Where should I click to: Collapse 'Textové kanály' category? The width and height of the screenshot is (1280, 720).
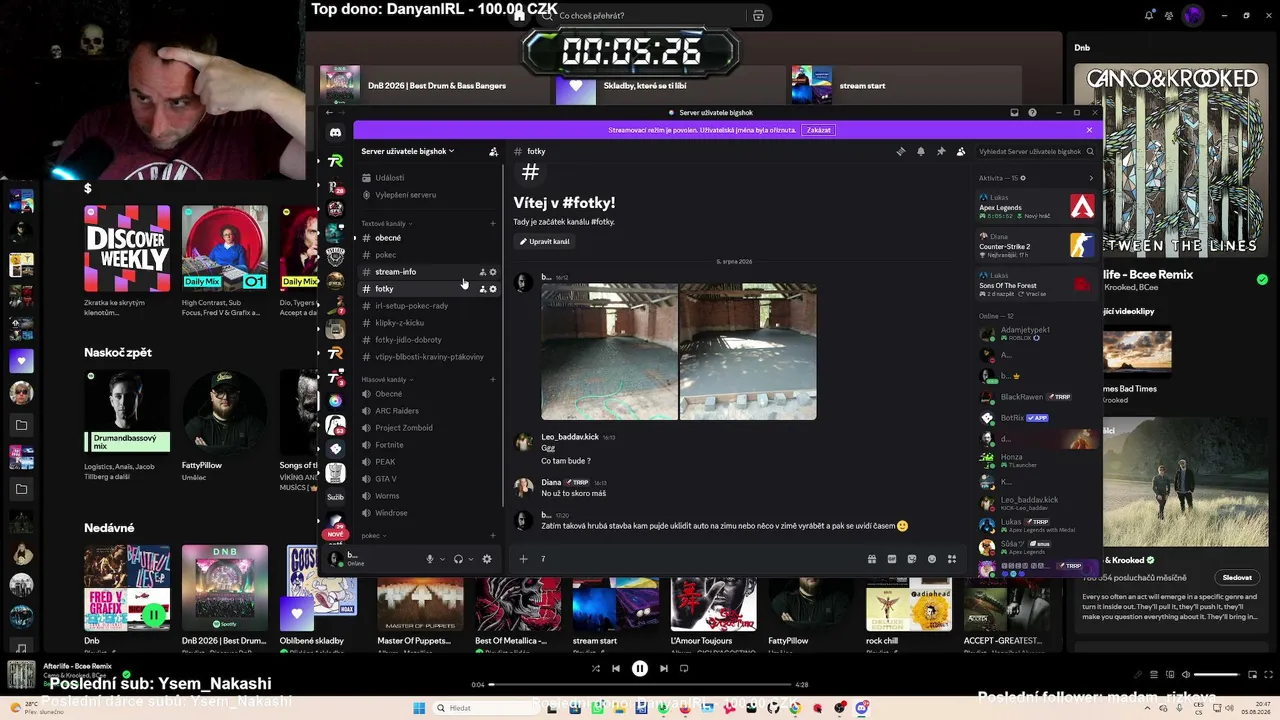pos(387,223)
